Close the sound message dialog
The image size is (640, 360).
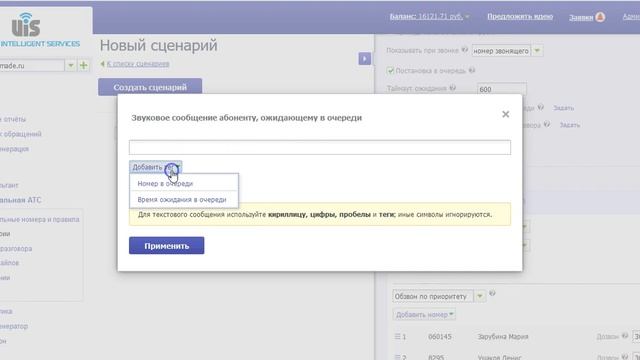505,114
